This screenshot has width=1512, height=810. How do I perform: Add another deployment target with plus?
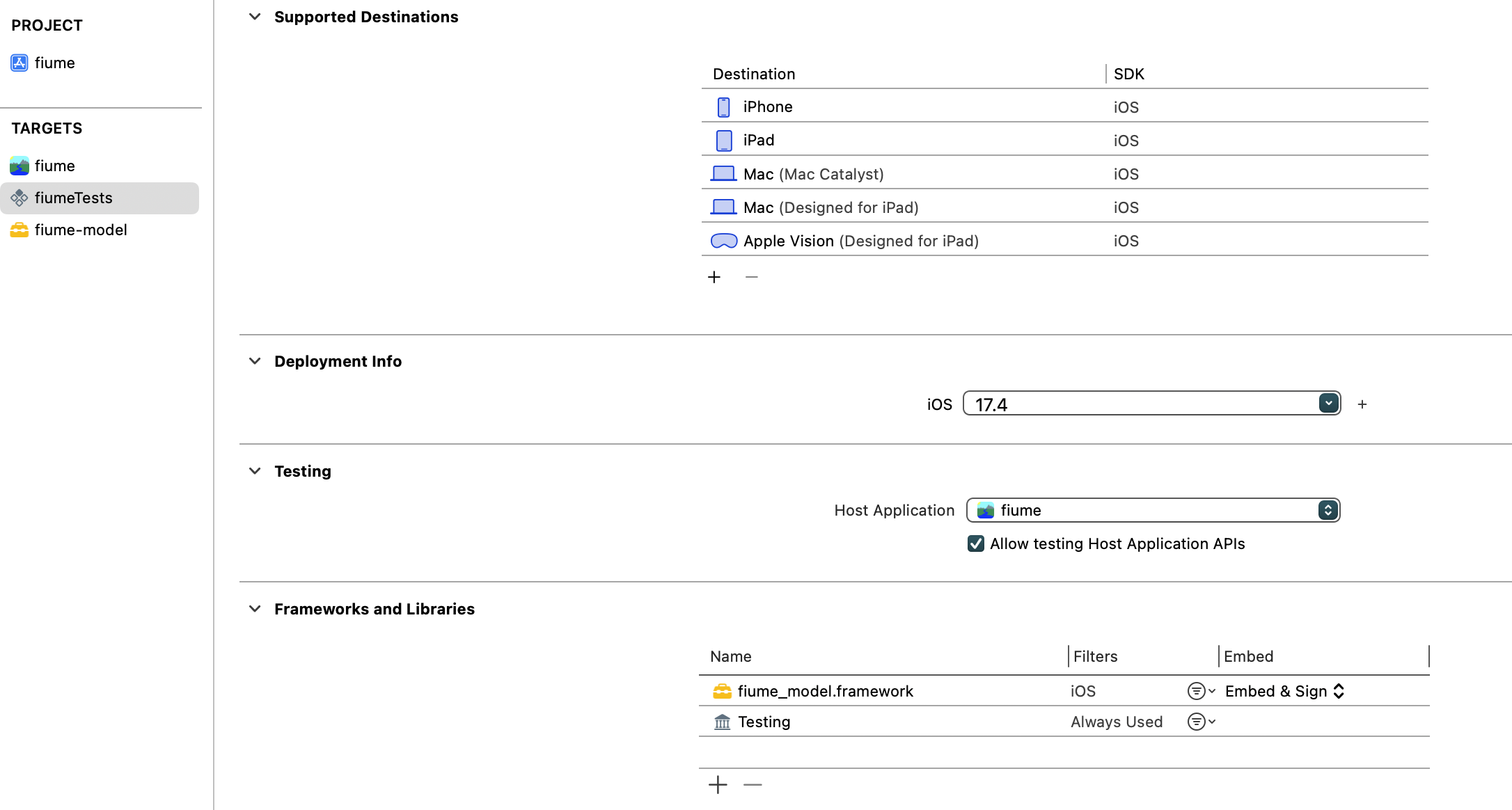pos(1362,404)
